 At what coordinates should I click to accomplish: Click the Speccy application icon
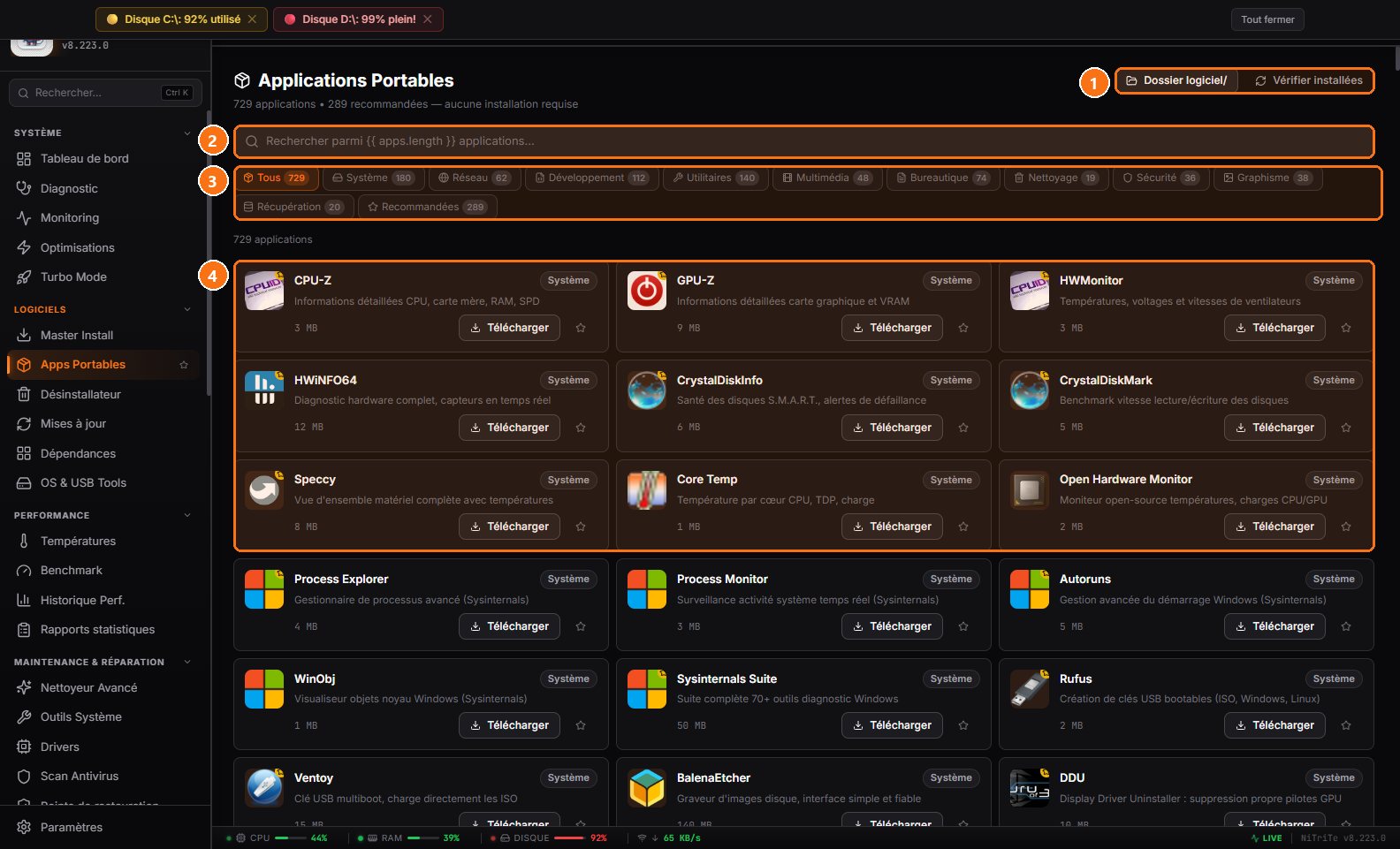point(264,489)
